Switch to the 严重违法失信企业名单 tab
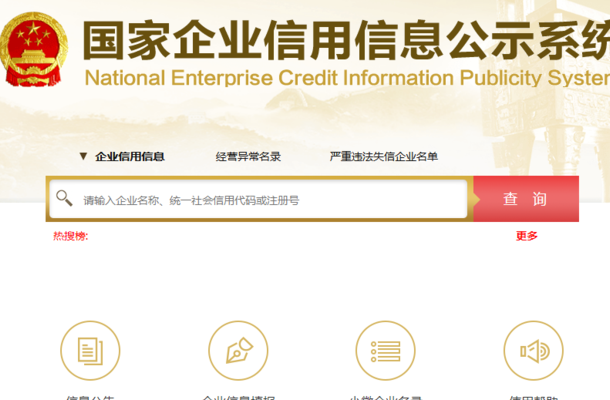Image resolution: width=610 pixels, height=400 pixels. [x=384, y=156]
